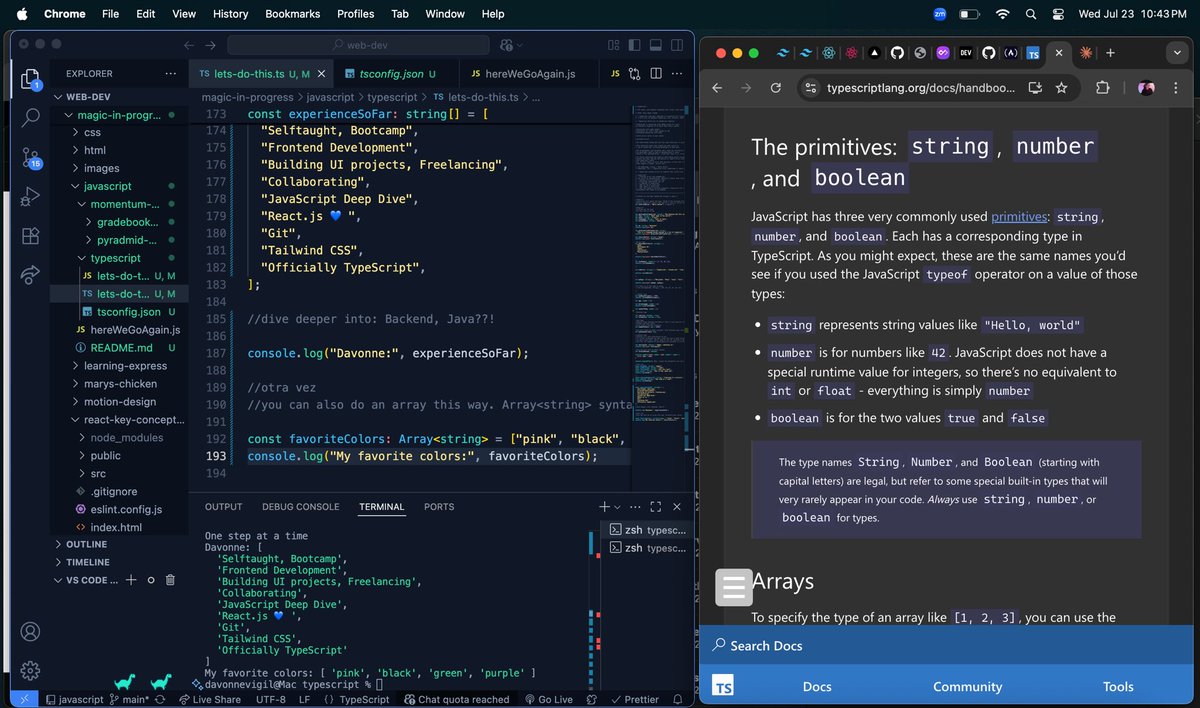The height and width of the screenshot is (708, 1200).
Task: Open the OUTPUT panel tab
Action: point(223,507)
